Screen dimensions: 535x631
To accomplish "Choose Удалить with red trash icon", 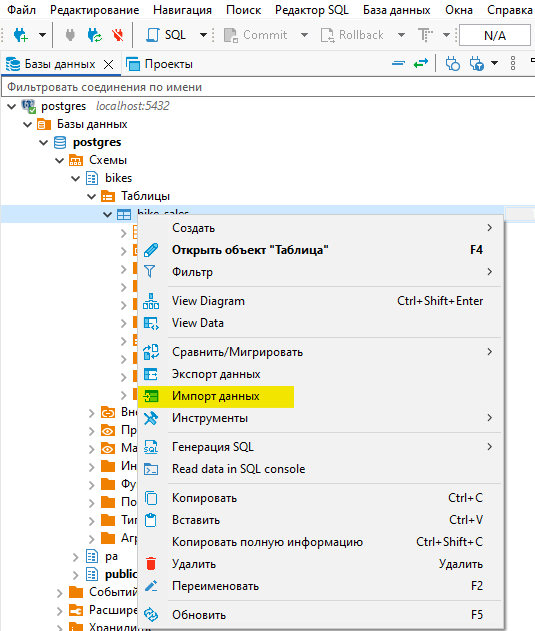I will [320, 564].
